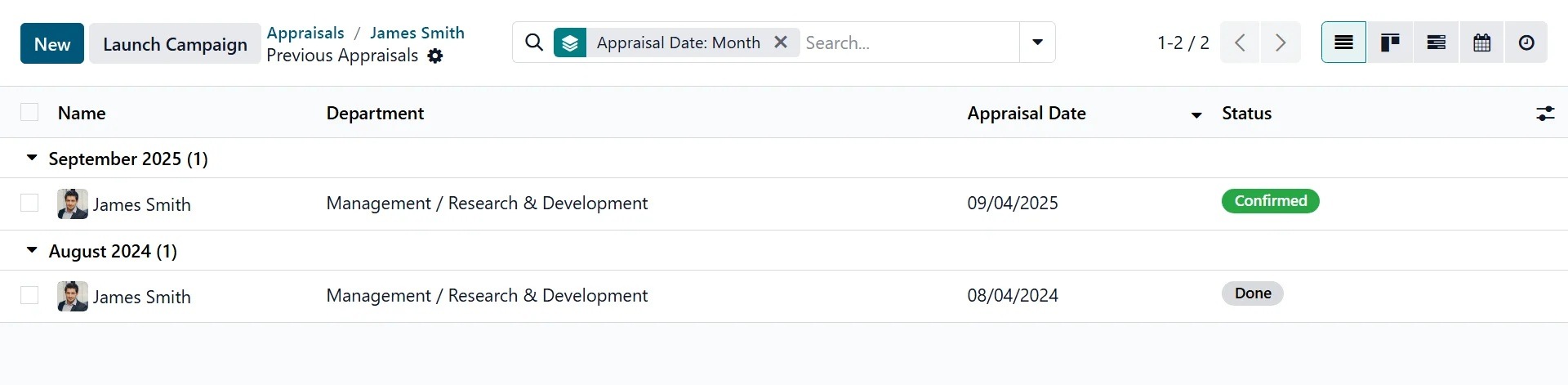The image size is (1568, 385).
Task: Go to Appraisals breadcrumb
Action: (305, 33)
